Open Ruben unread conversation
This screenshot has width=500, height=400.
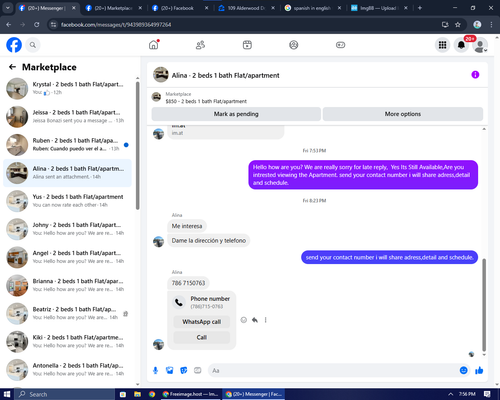click(67, 145)
